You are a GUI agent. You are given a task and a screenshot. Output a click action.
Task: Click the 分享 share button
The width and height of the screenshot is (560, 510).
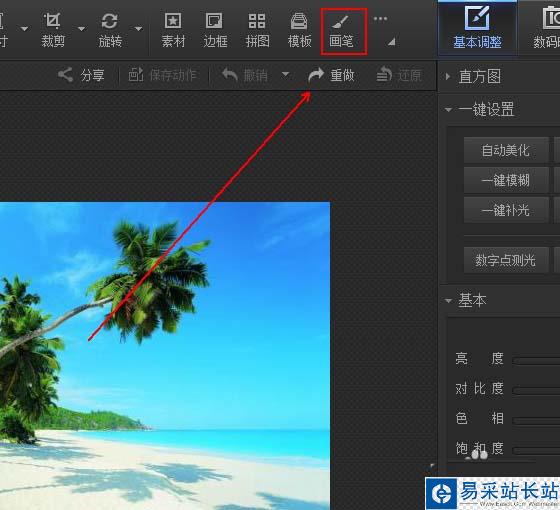[x=81, y=75]
